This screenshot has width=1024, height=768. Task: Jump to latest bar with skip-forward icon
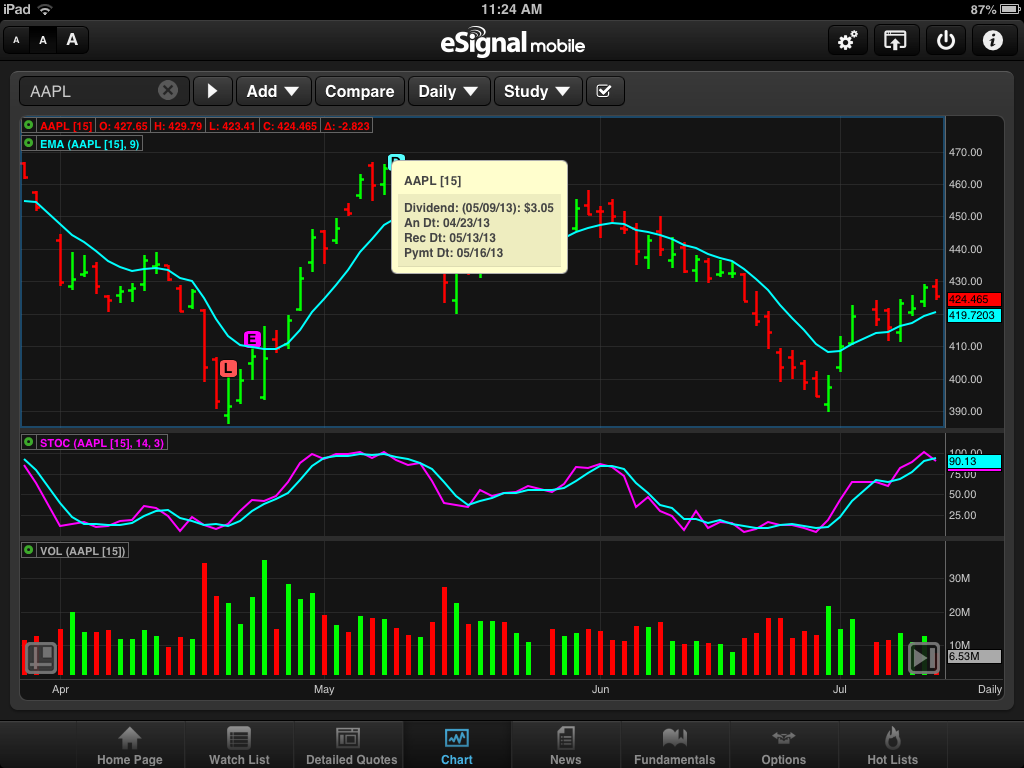(x=923, y=657)
